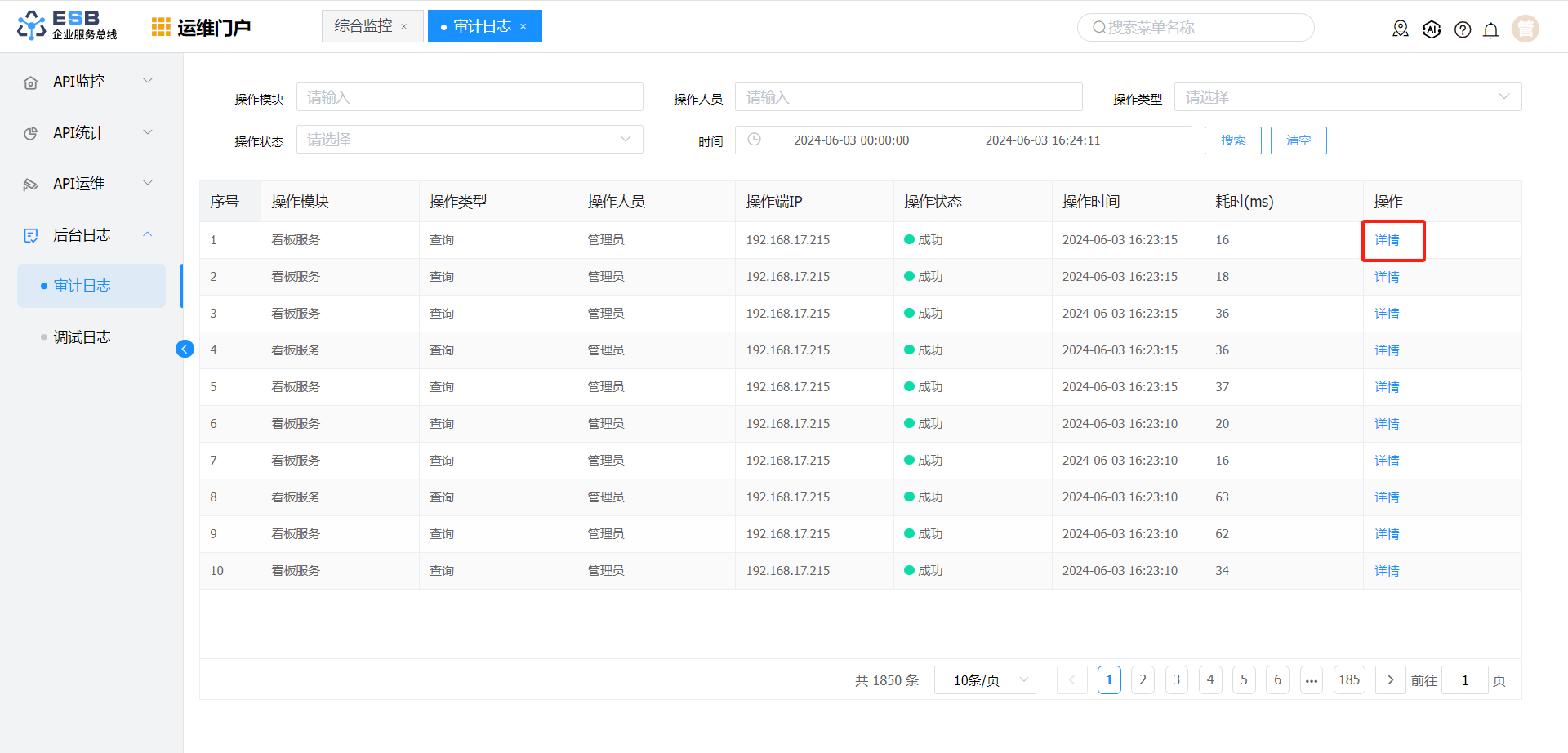Open the 操作类型 dropdown
Viewport: 1568px width, 753px height.
click(x=1347, y=97)
